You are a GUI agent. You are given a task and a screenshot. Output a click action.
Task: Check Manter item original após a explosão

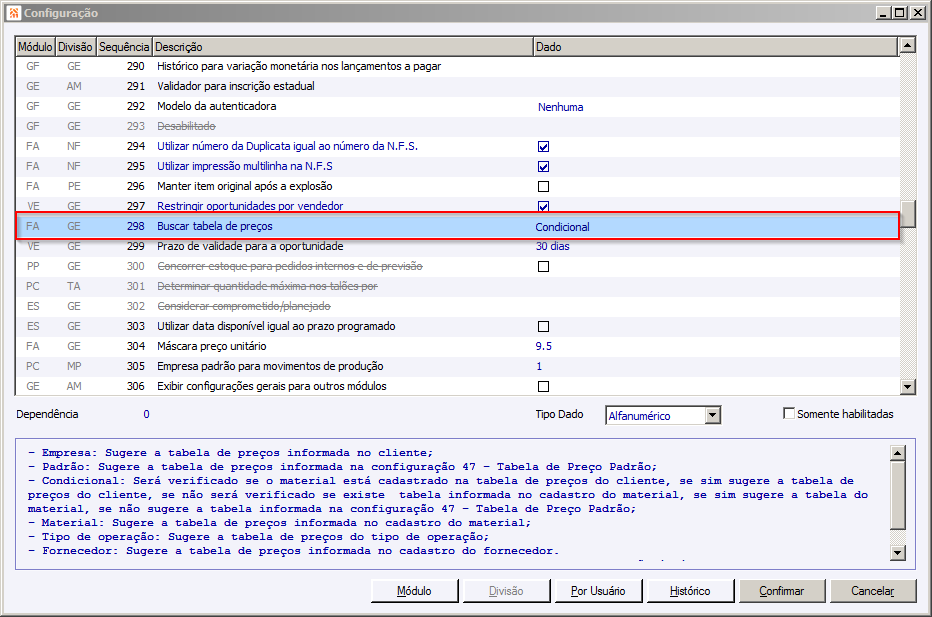543,187
